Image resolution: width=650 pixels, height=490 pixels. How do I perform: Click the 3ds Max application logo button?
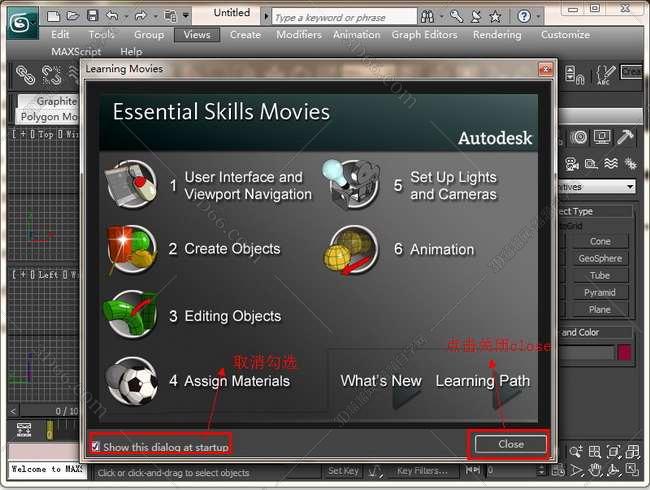22,24
